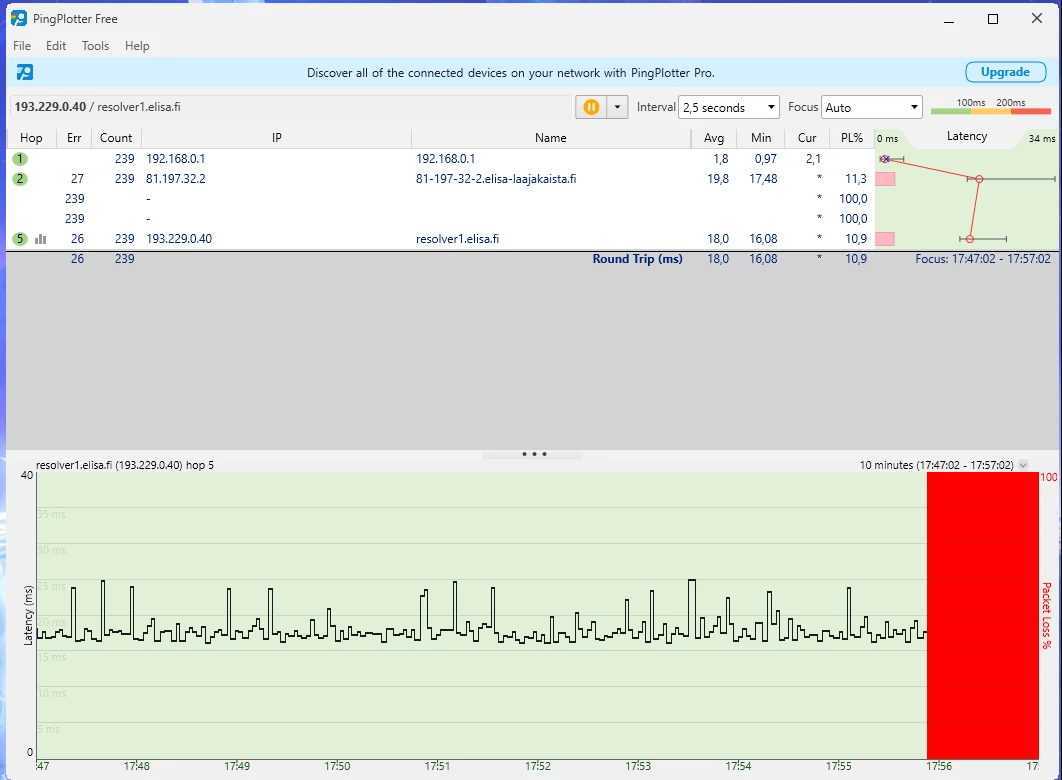Click the hop 5 green circle icon
The image size is (1062, 780).
[x=20, y=239]
